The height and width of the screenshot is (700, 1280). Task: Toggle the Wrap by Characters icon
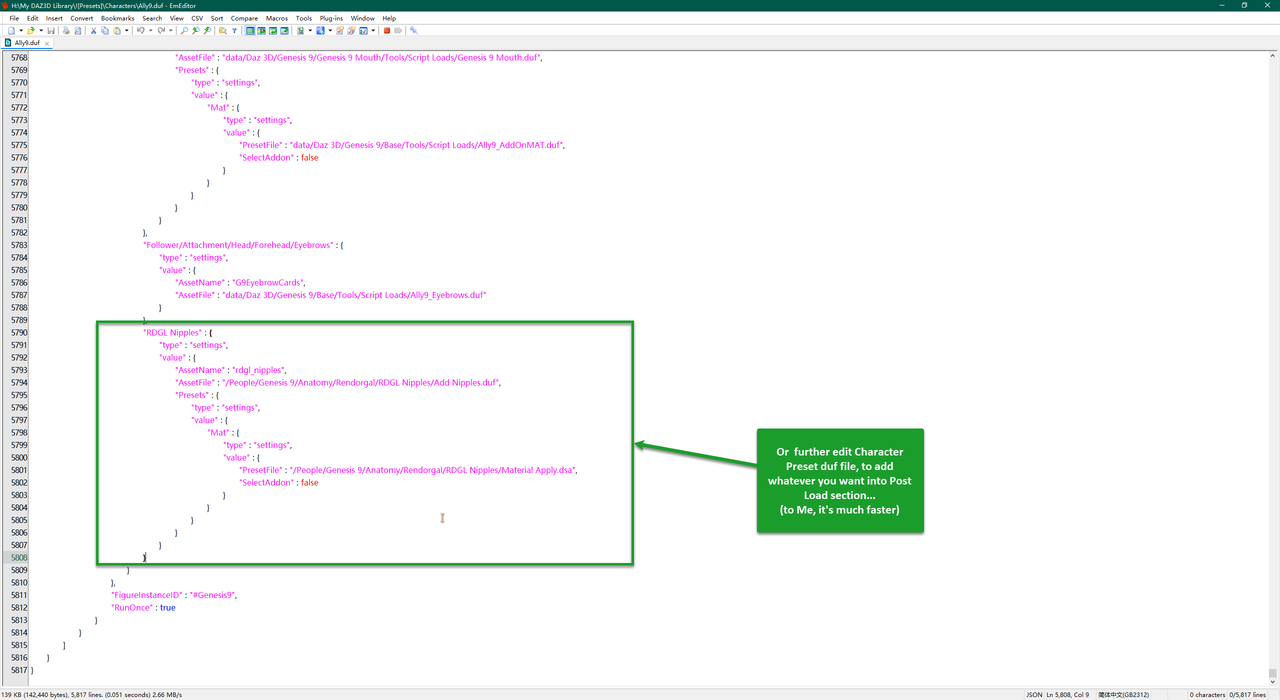pyautogui.click(x=261, y=30)
